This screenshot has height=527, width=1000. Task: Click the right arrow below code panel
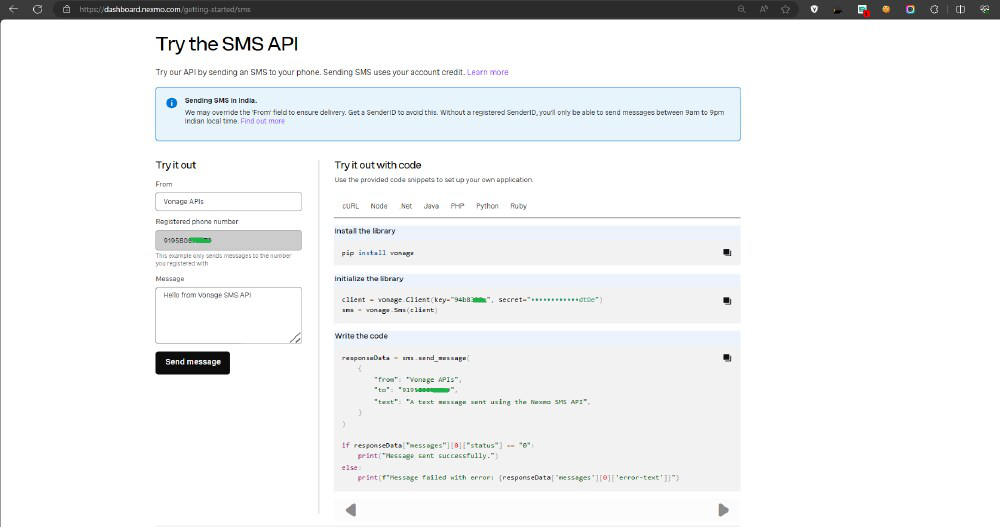pyautogui.click(x=723, y=510)
